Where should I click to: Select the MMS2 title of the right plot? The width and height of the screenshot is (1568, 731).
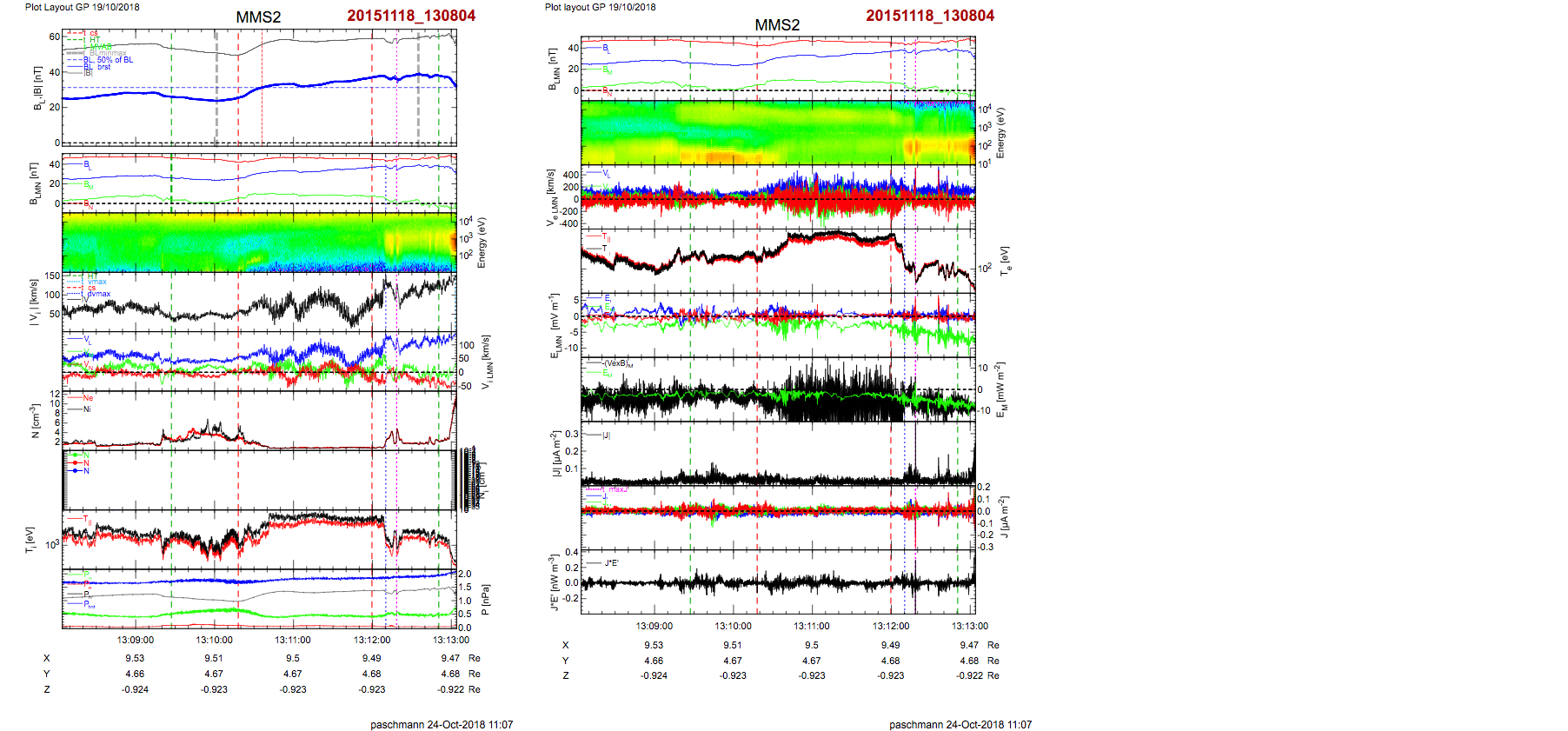coord(777,25)
